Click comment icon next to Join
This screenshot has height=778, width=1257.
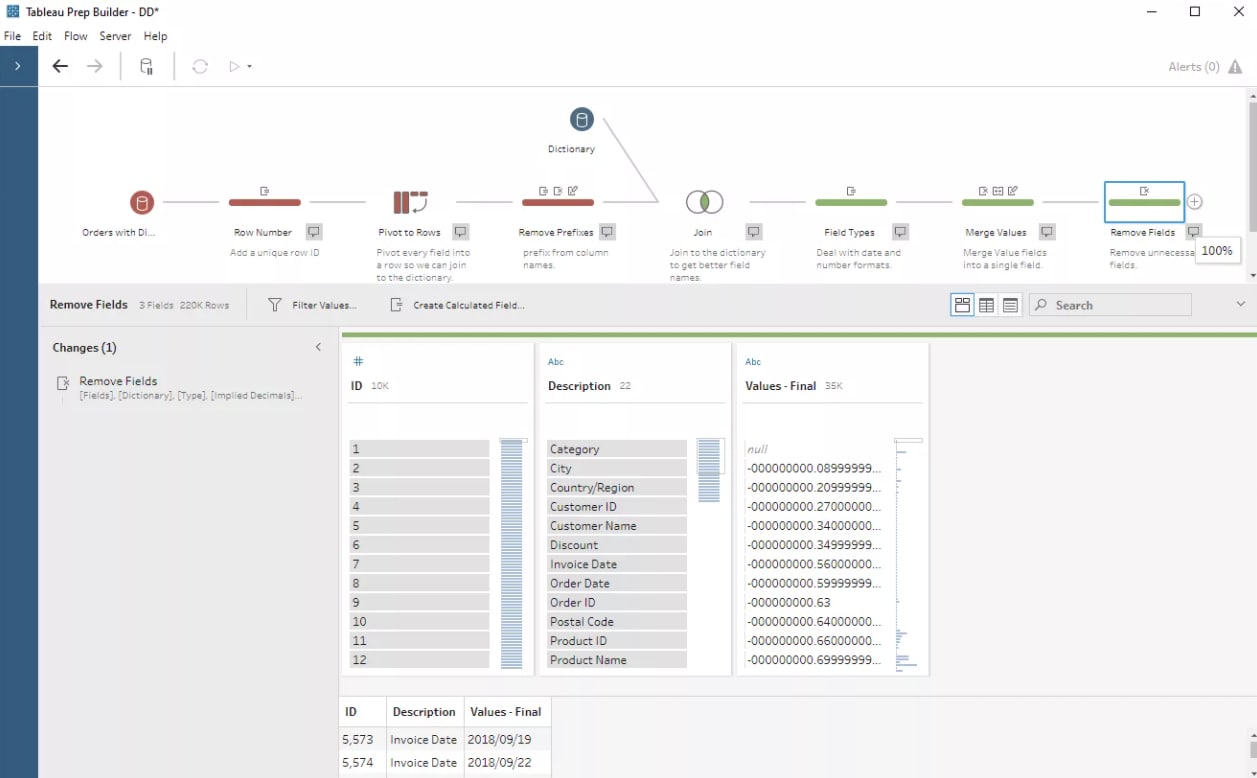[x=754, y=232]
